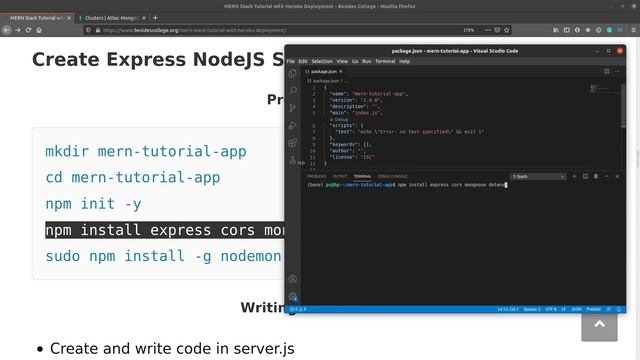Screen dimensions: 640x360
Task: Open the Search view in VS Code
Action: coord(293,91)
